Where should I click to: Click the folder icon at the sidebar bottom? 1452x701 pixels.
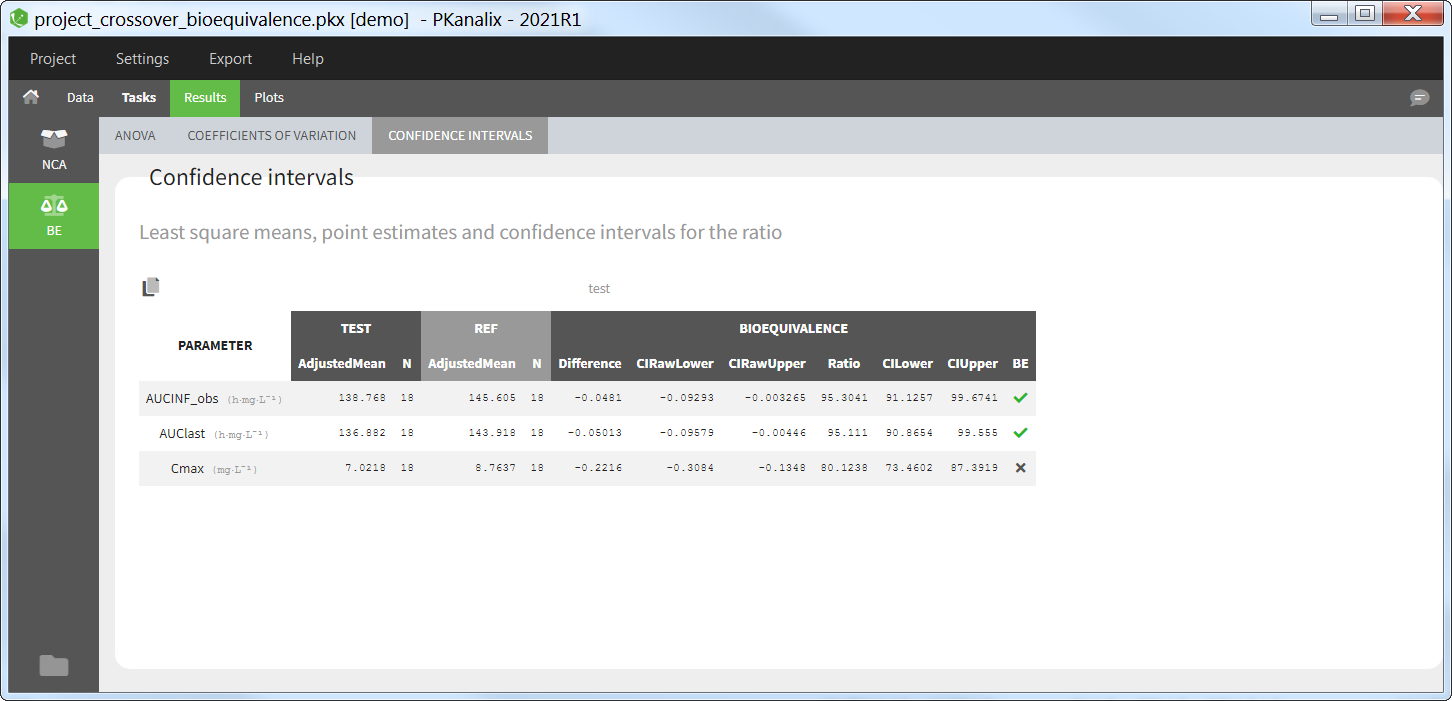click(54, 665)
